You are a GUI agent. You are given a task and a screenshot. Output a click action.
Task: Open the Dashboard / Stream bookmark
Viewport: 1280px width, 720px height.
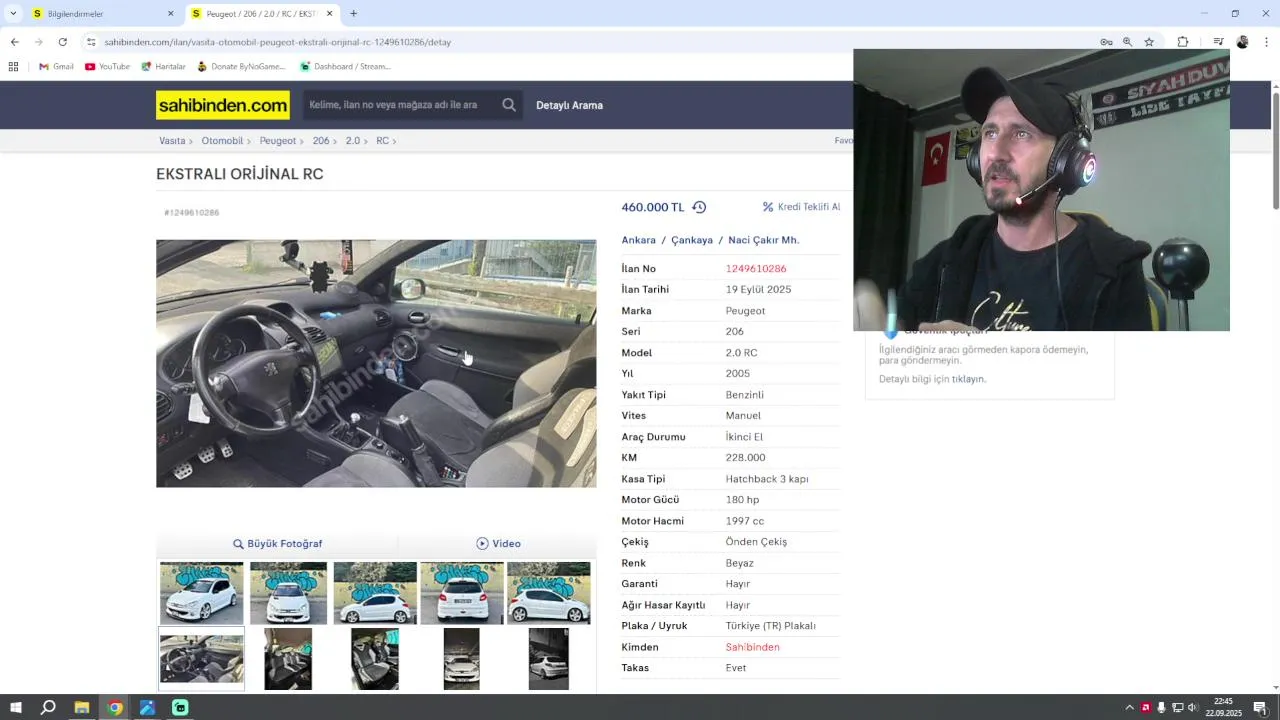click(345, 67)
